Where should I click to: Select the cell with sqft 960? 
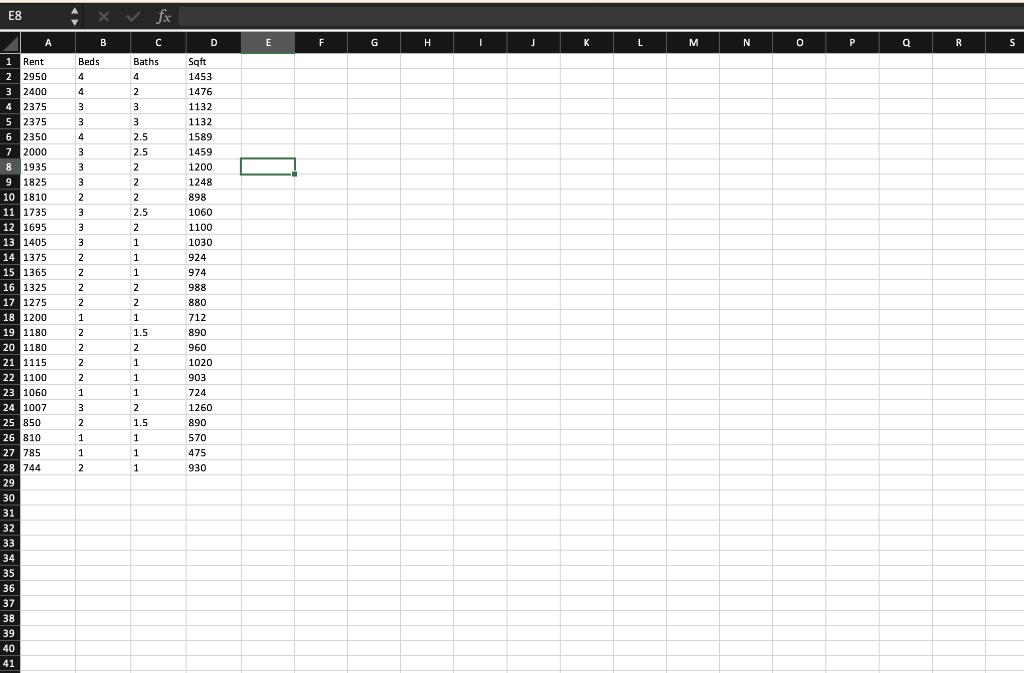tap(214, 347)
